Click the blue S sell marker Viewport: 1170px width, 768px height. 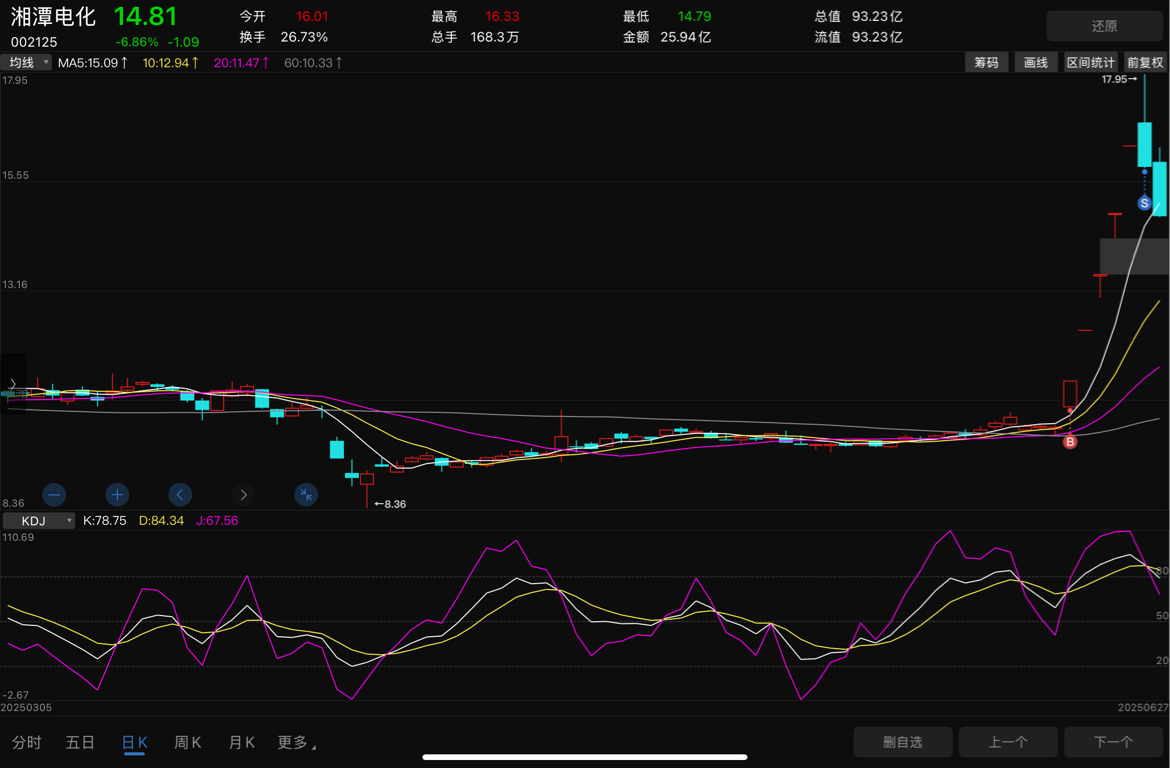1145,203
